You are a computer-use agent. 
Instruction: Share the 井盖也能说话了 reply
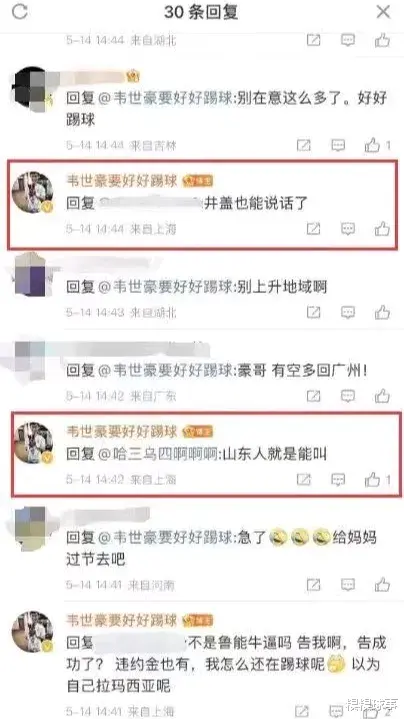point(314,228)
